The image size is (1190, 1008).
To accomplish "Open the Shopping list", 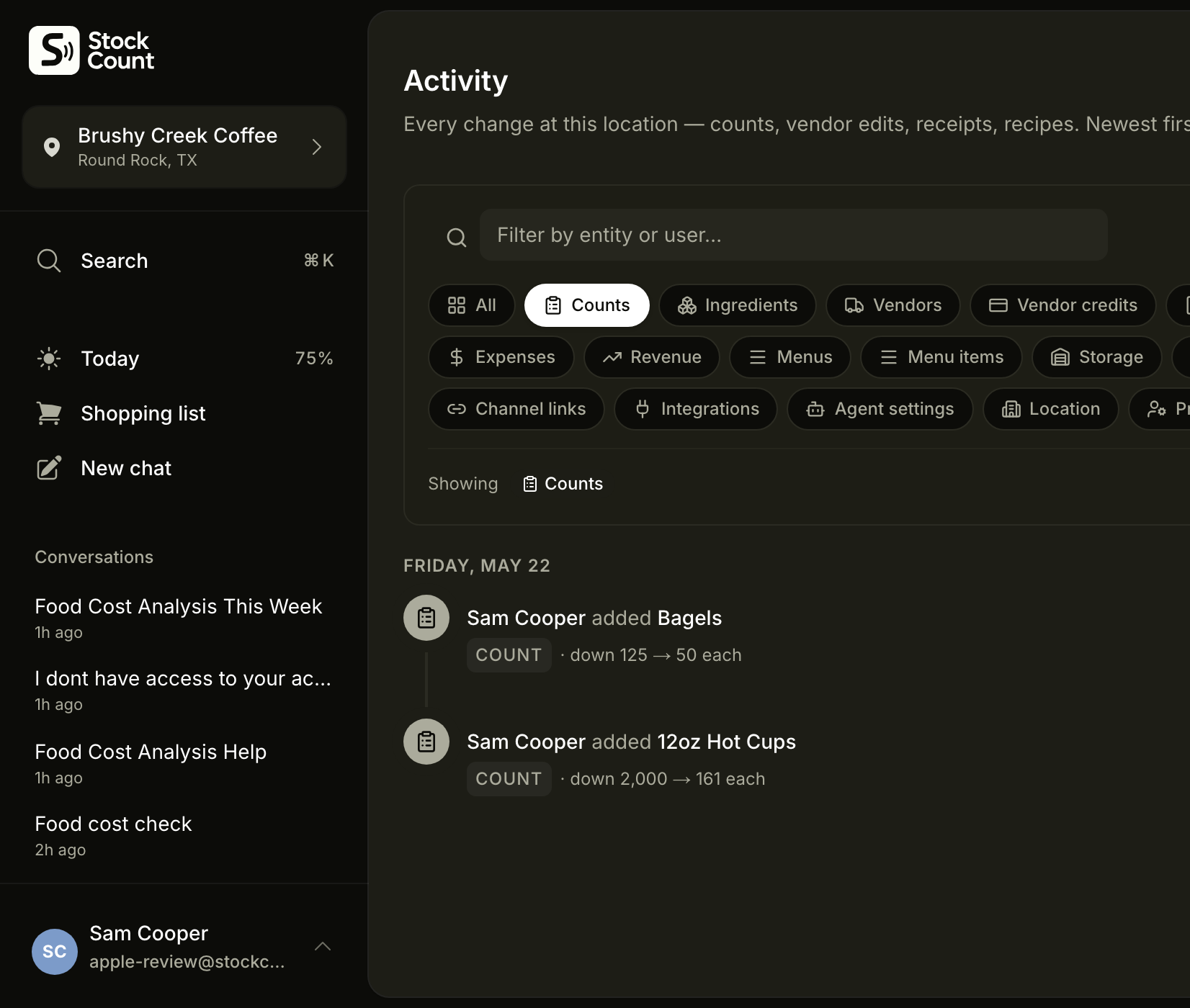I will point(184,413).
